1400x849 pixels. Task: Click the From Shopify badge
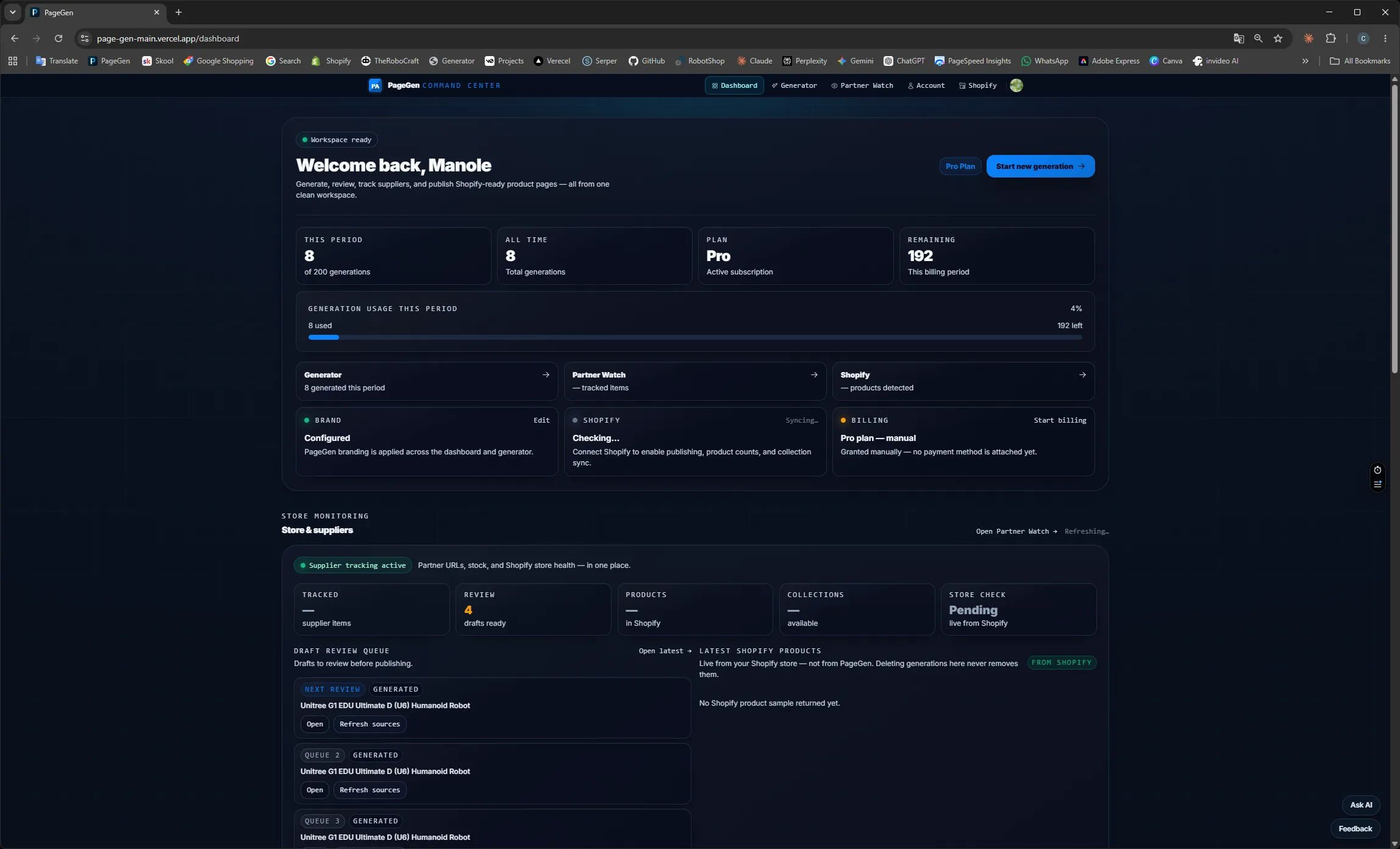pyautogui.click(x=1062, y=663)
